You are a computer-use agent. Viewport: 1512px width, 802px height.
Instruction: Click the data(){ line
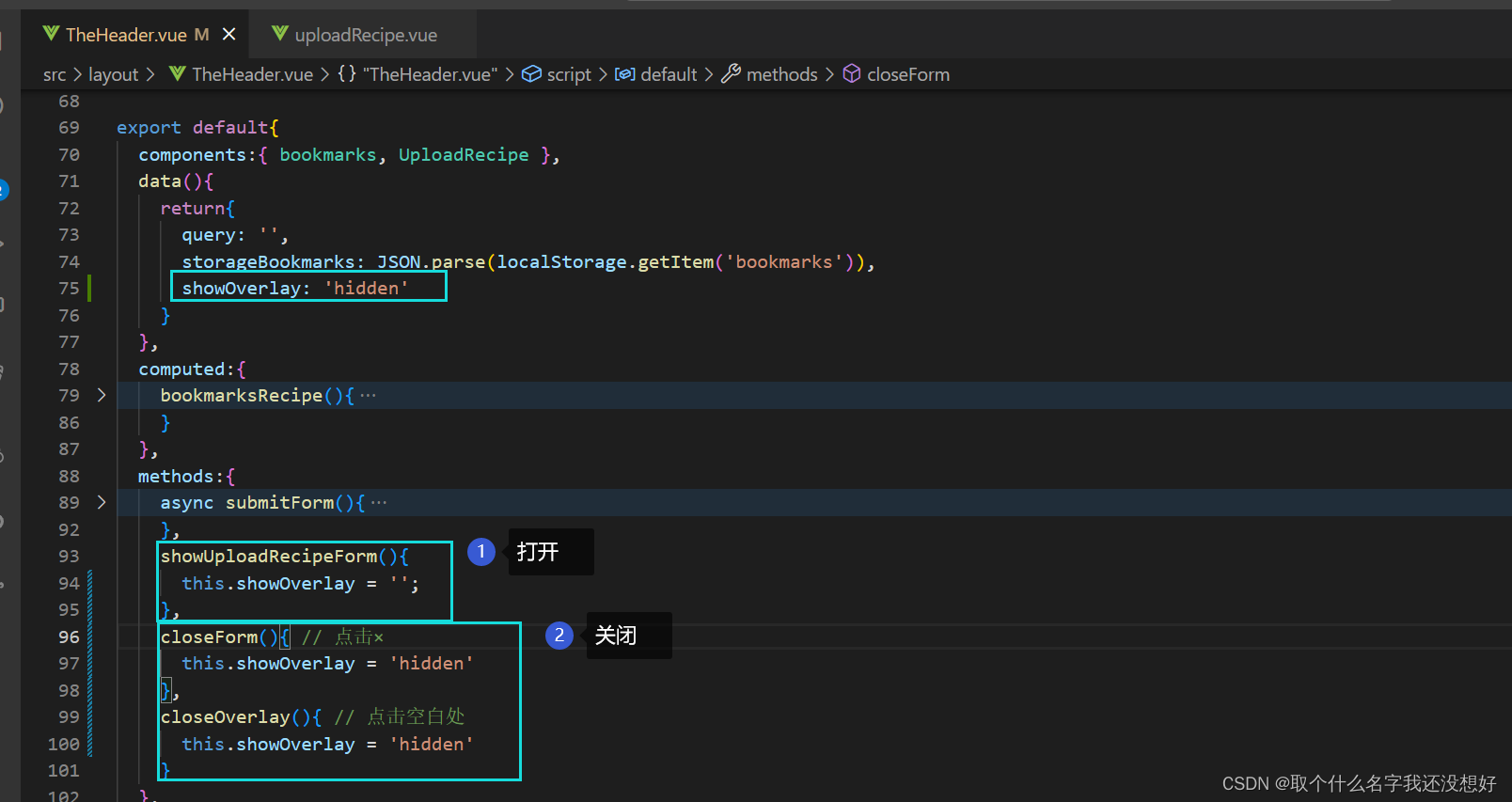176,181
